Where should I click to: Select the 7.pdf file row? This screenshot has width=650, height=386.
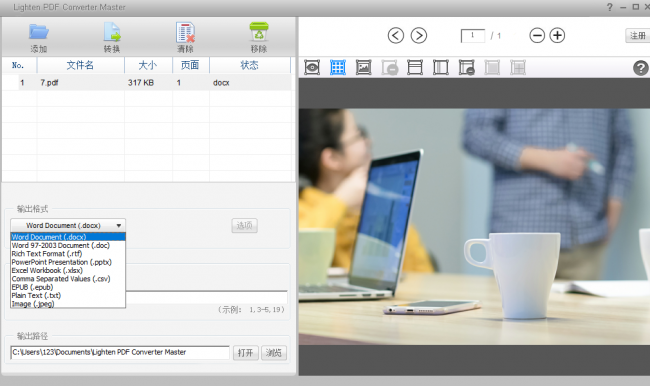[x=147, y=83]
